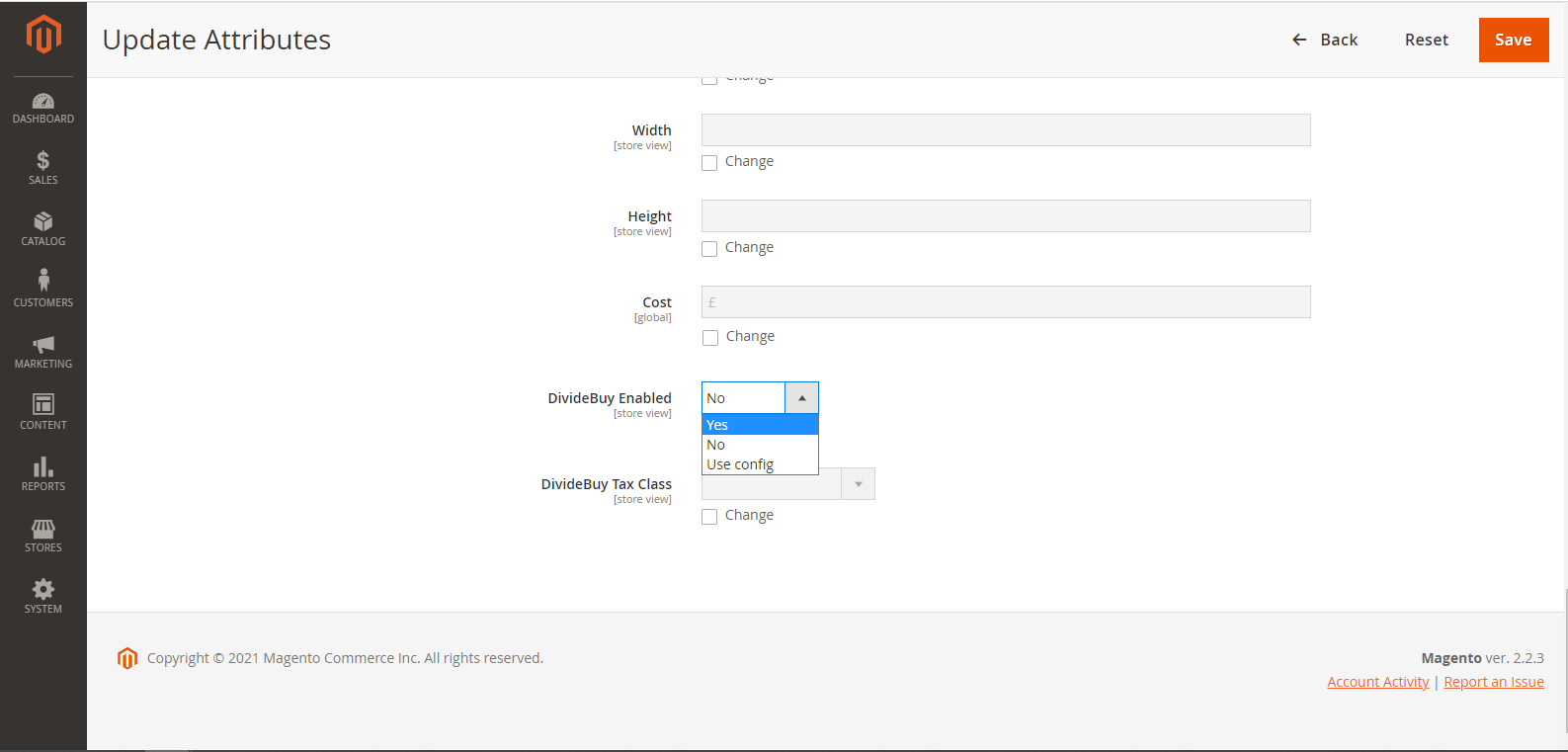This screenshot has height=752, width=1568.
Task: Check the Change box under Cost
Action: (710, 338)
